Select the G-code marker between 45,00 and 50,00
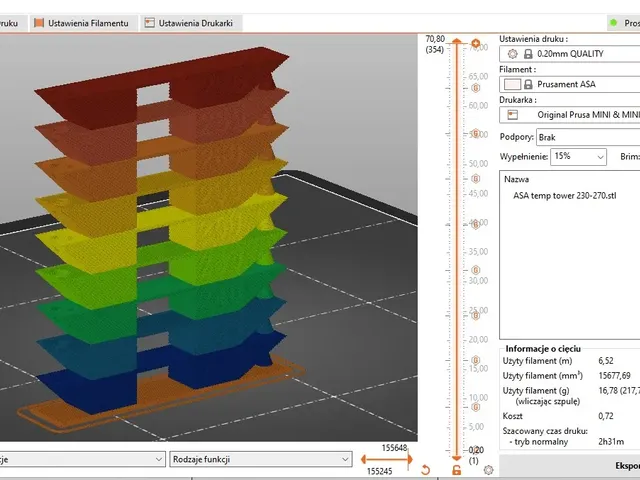The height and width of the screenshot is (480, 640). [x=476, y=178]
